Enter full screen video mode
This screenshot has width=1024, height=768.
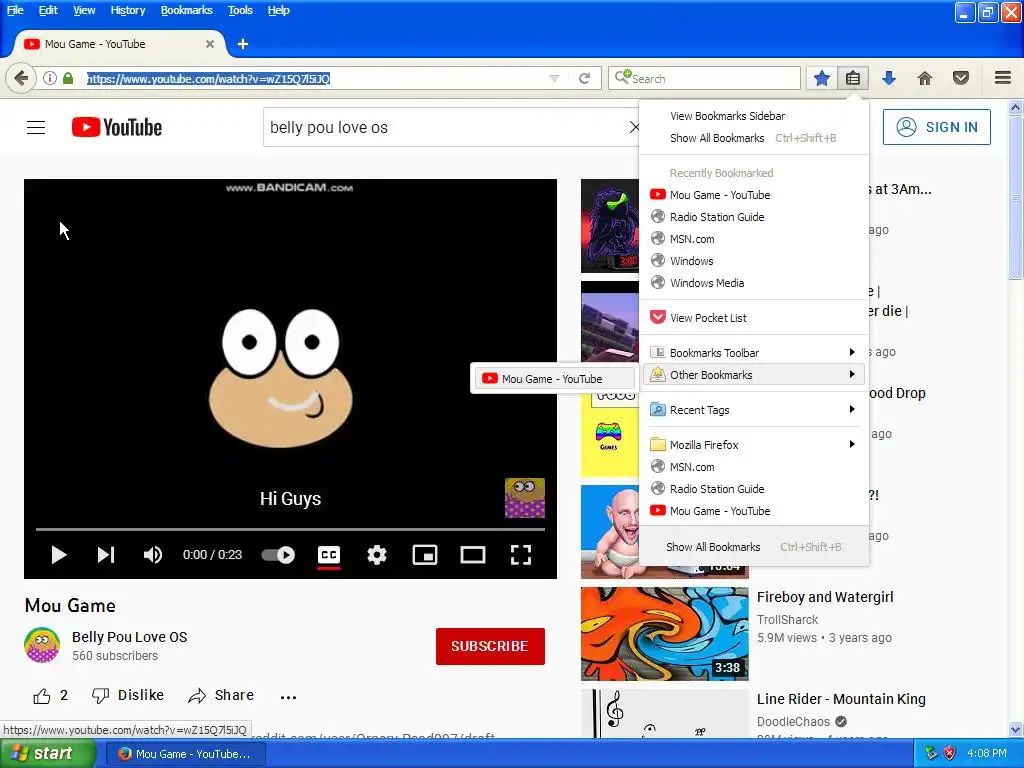[x=520, y=555]
